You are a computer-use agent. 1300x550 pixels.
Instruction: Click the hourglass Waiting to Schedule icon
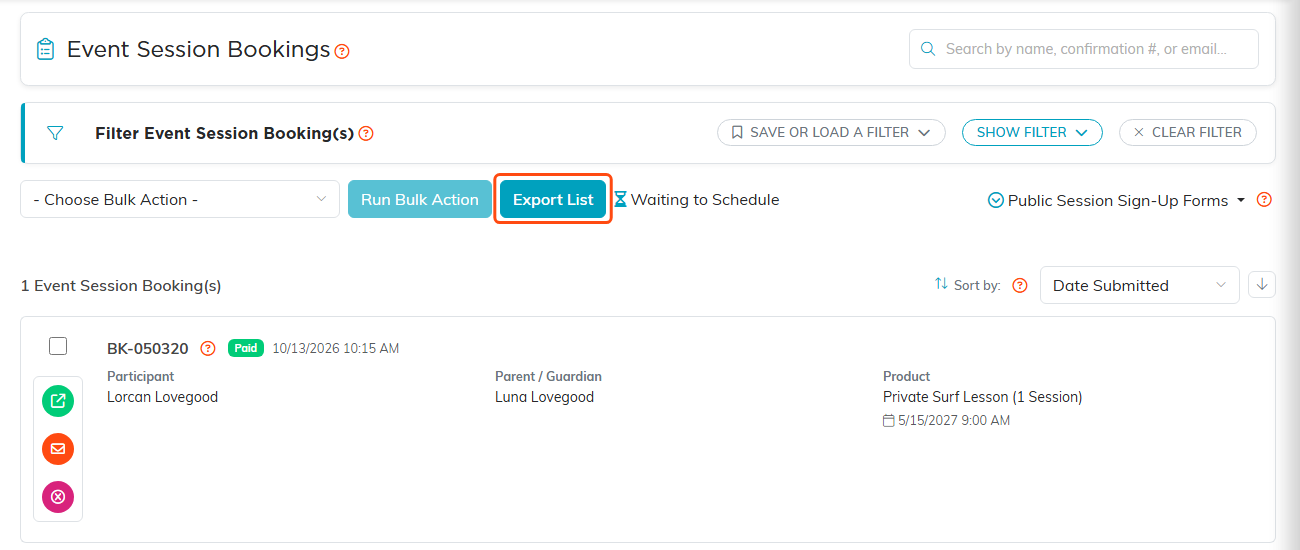click(620, 200)
